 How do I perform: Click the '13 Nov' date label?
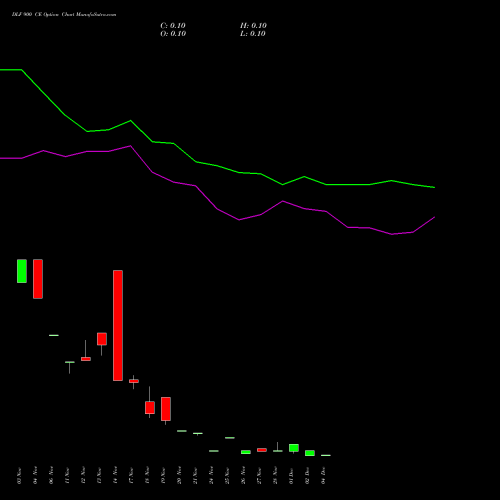pos(99,476)
